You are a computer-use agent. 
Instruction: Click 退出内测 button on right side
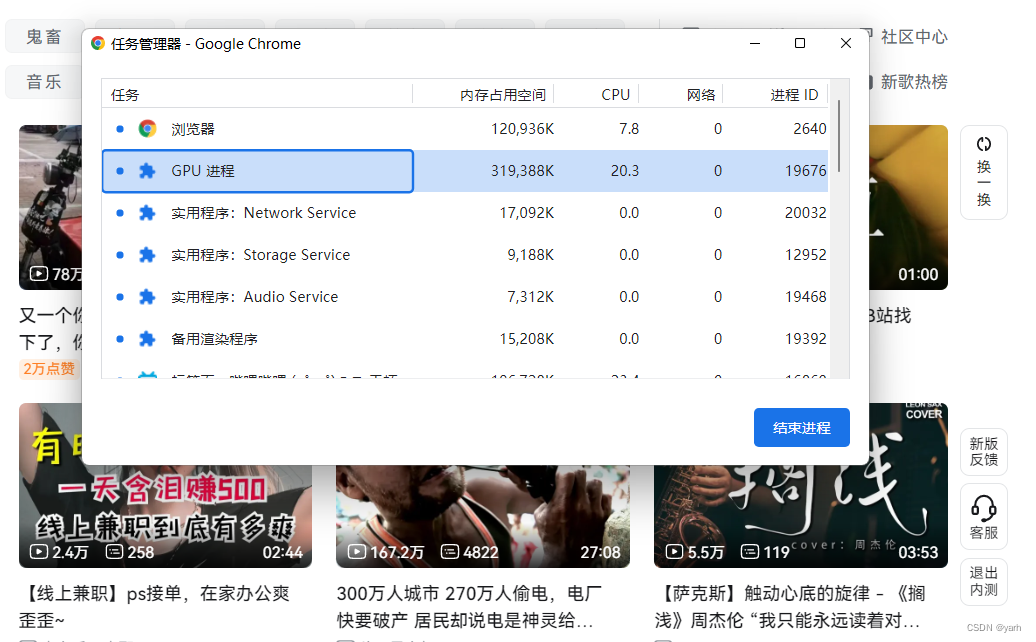(x=984, y=581)
